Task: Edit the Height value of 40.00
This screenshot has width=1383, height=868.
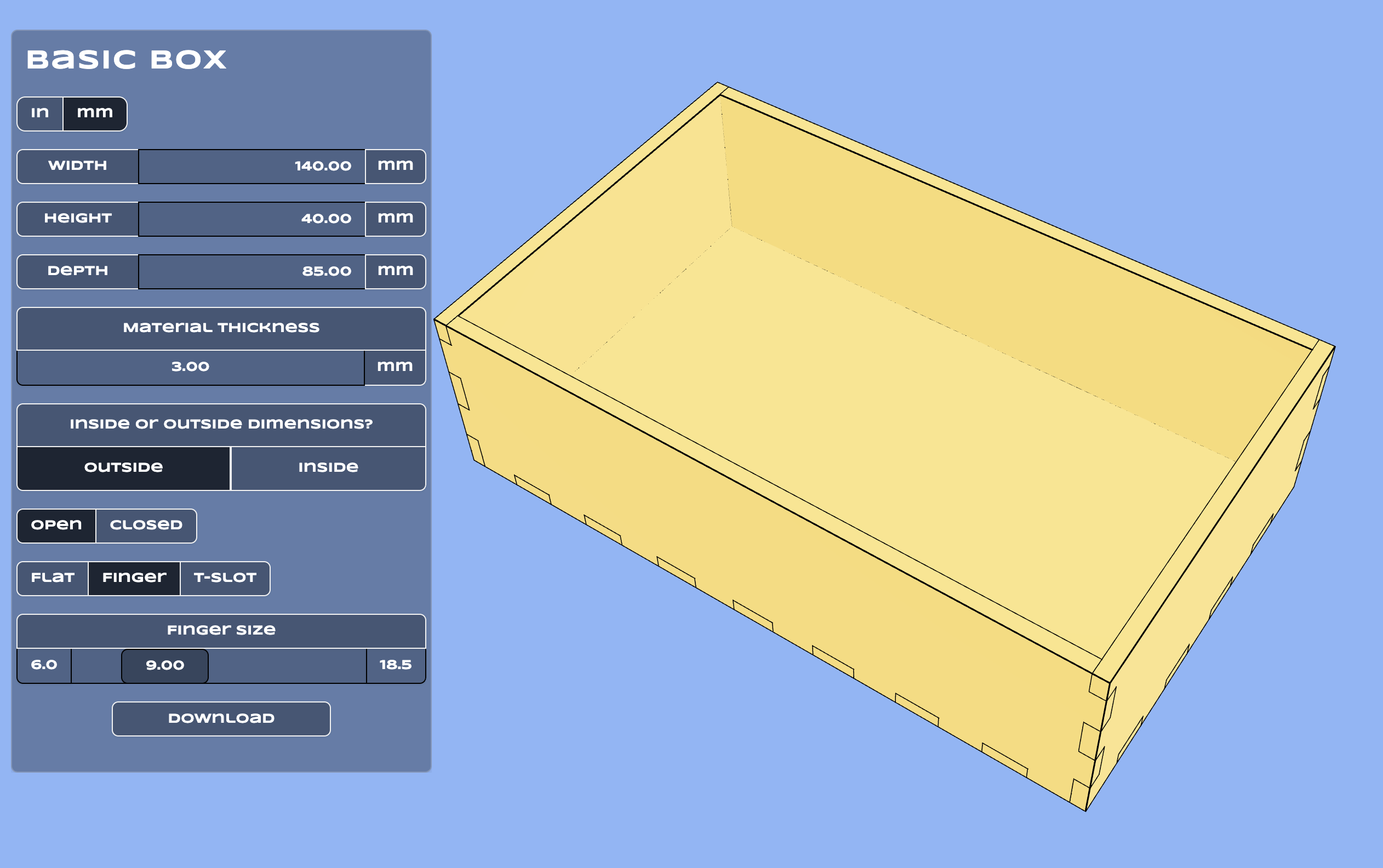Action: point(252,219)
